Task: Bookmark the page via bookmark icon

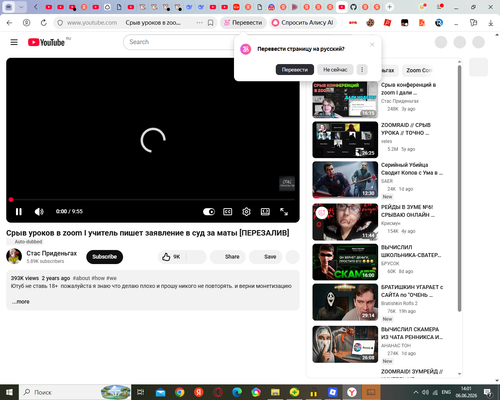Action: point(211,23)
